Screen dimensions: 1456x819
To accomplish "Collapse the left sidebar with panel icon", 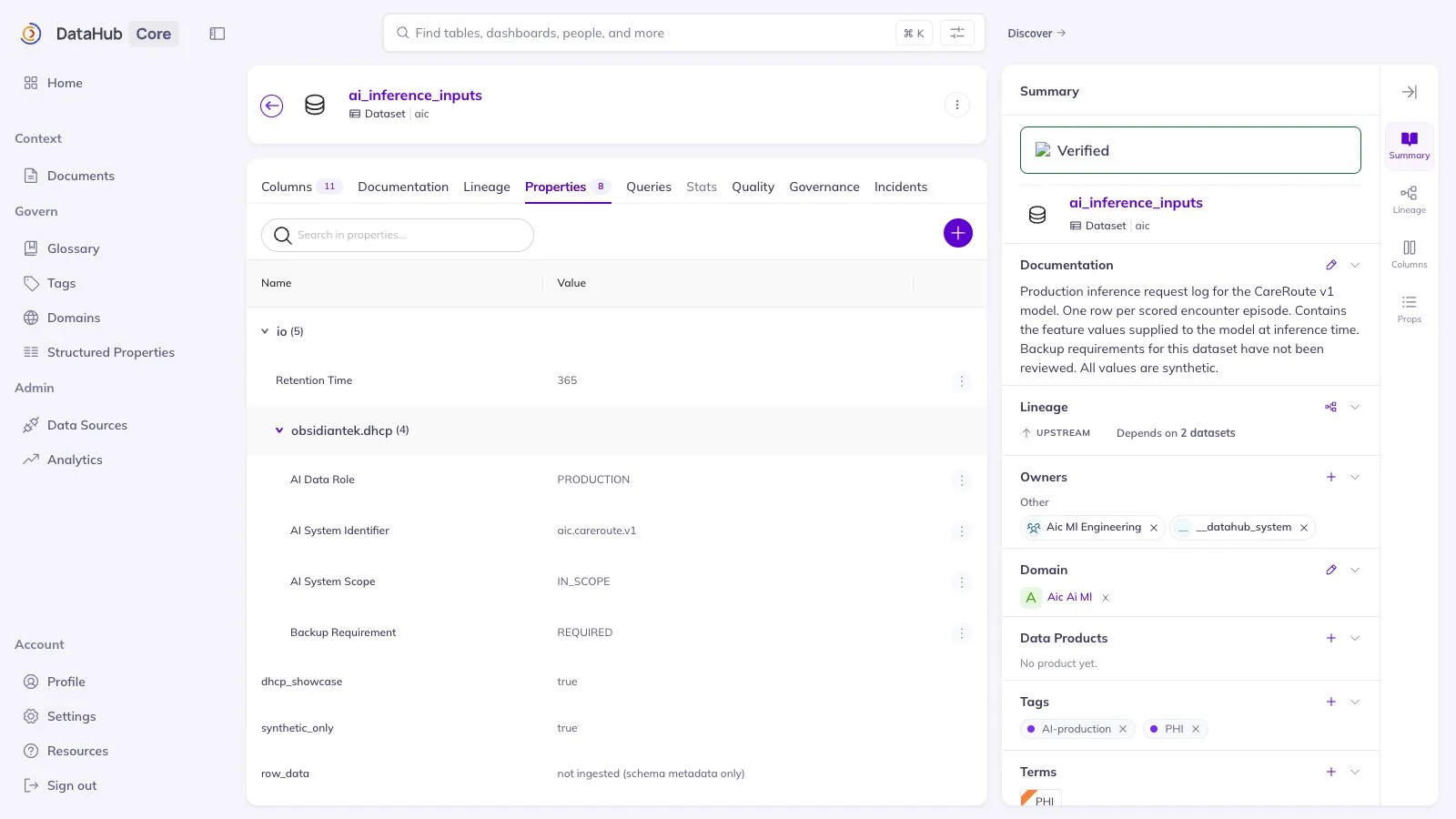I will tap(217, 34).
